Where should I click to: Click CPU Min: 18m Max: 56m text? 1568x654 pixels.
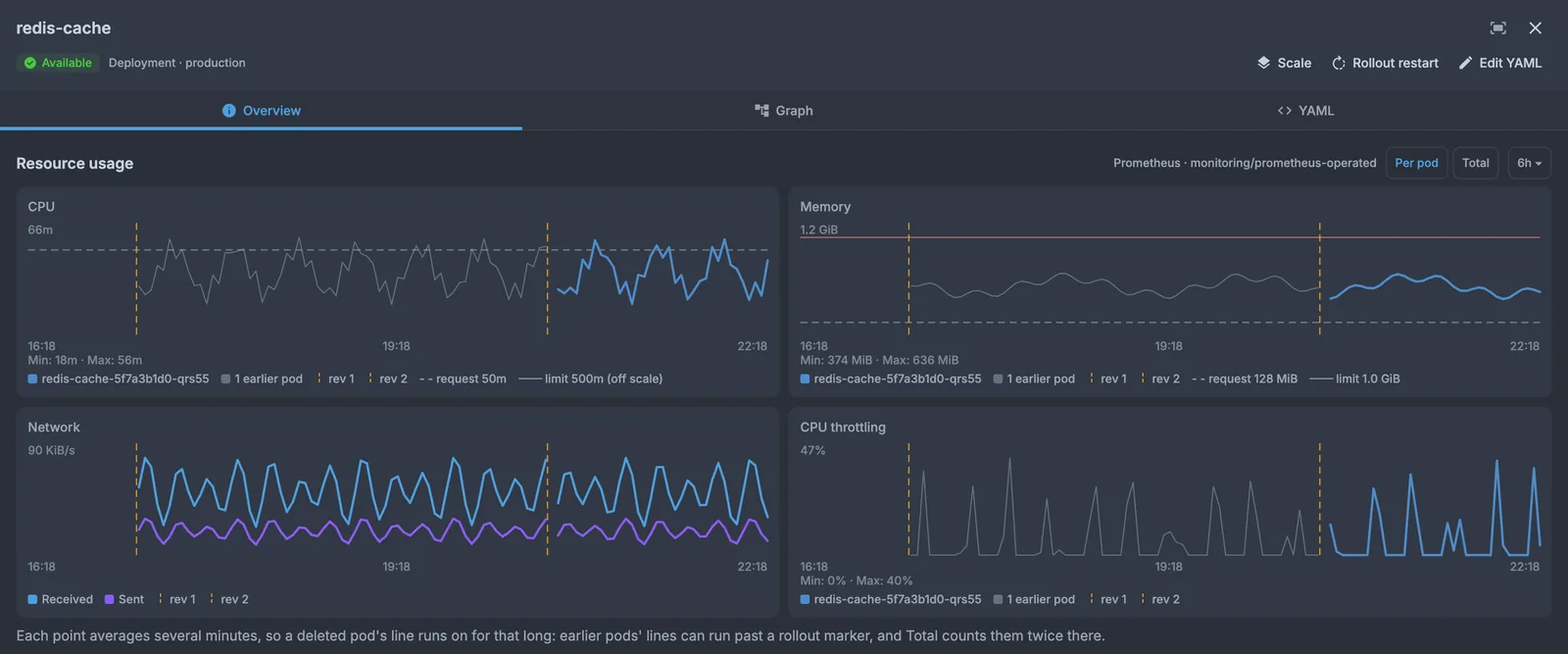coord(84,361)
